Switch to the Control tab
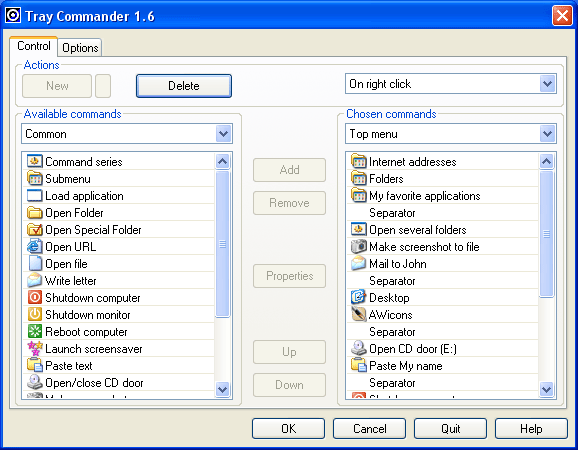Viewport: 578px width, 450px height. [34, 46]
